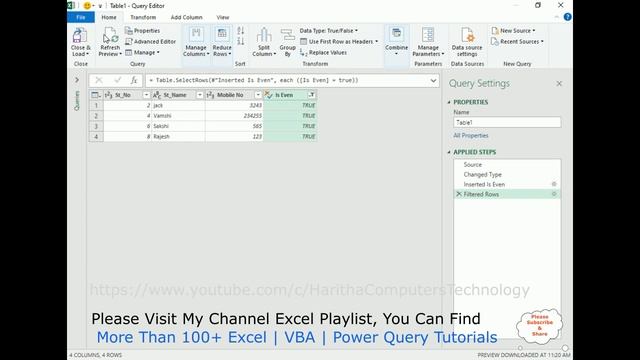Sort ascending with the A-Z icon
Image resolution: width=640 pixels, height=360 pixels.
coord(240,31)
